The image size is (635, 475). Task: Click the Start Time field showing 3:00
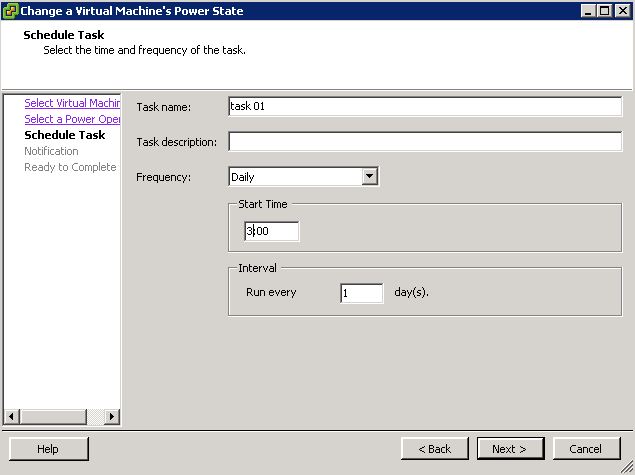tap(272, 231)
